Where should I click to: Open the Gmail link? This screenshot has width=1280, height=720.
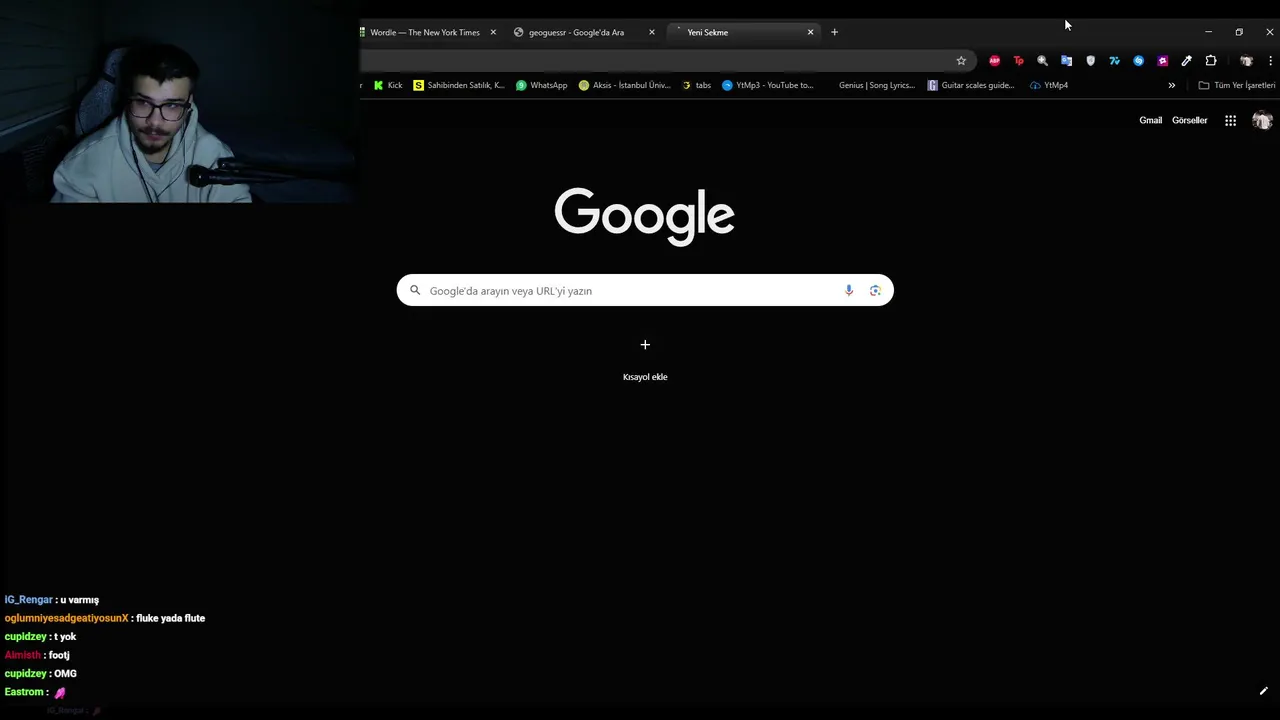click(1150, 120)
